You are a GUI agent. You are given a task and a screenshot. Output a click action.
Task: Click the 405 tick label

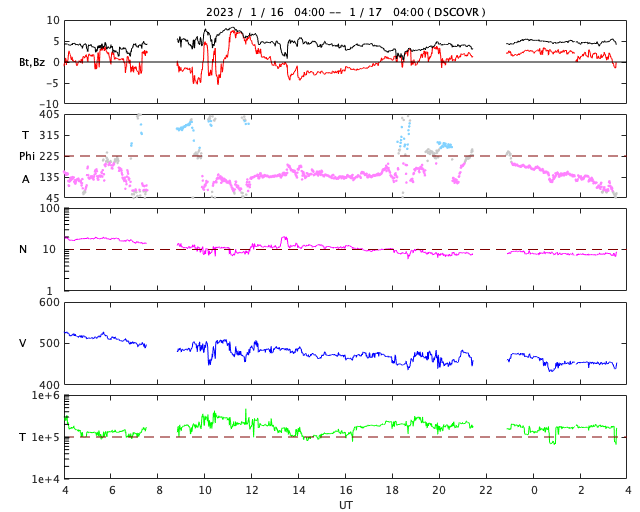(x=49, y=114)
